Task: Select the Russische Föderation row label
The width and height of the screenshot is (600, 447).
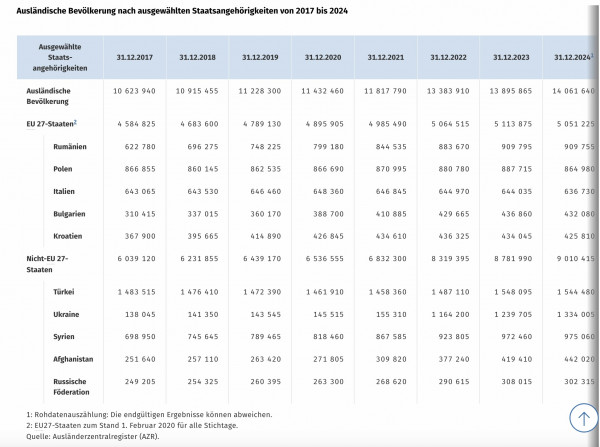Action: tap(71, 387)
